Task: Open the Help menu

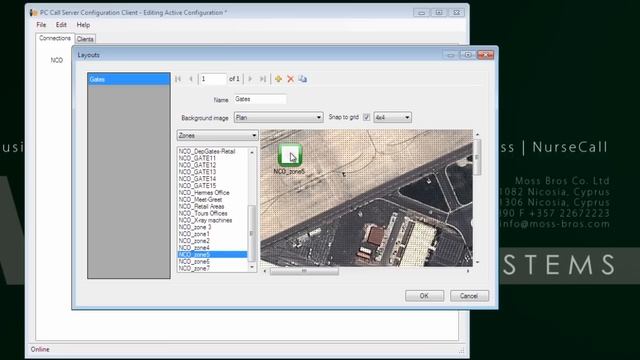Action: coord(83,25)
